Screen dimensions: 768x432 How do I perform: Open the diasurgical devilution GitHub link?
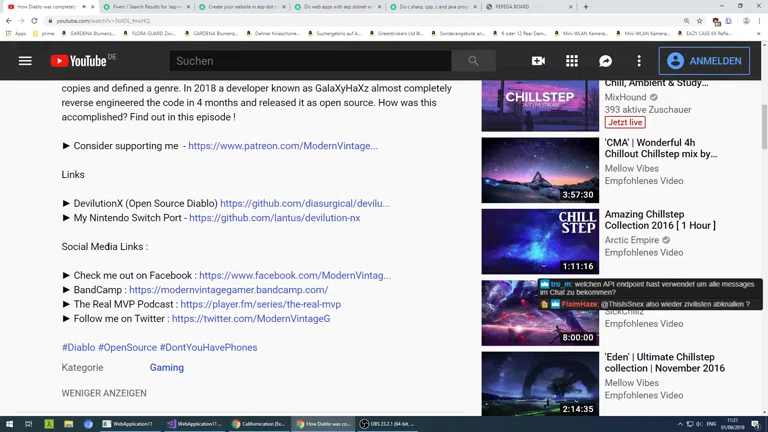(305, 203)
